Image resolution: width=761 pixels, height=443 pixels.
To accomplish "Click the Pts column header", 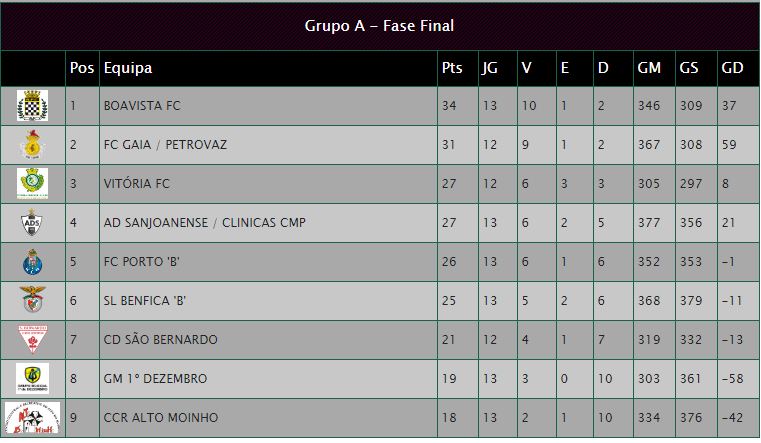I will (x=452, y=68).
